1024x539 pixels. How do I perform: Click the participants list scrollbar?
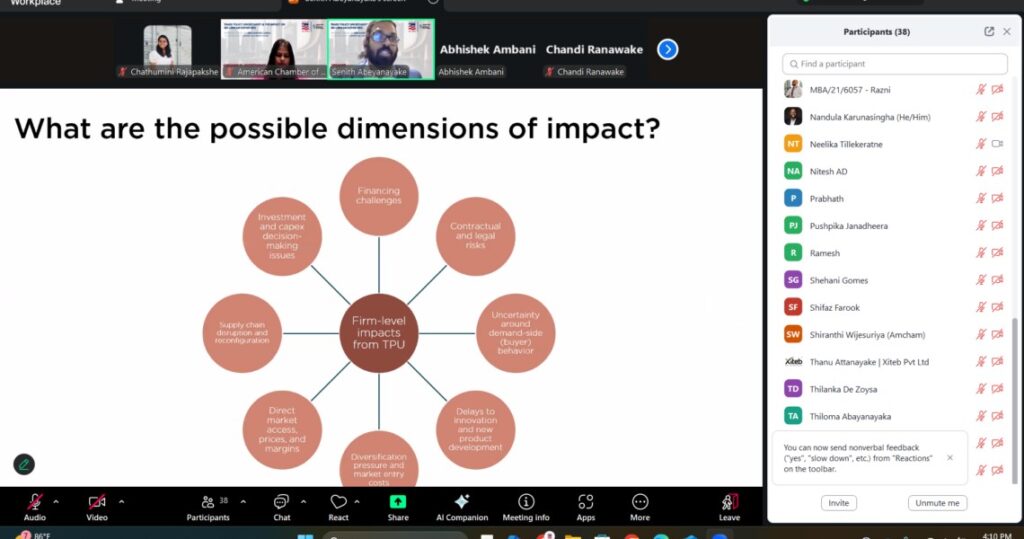1015,400
